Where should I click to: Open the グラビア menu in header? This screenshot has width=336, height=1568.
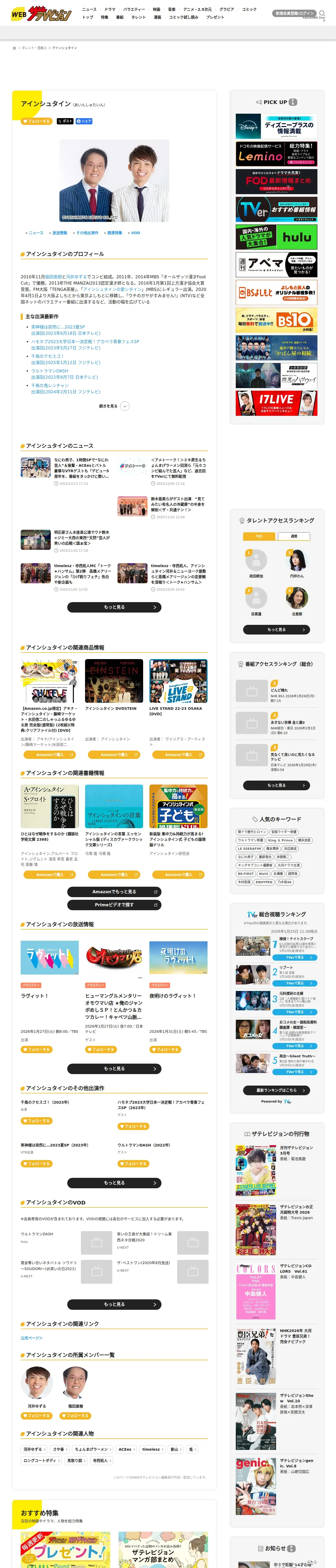tap(227, 10)
